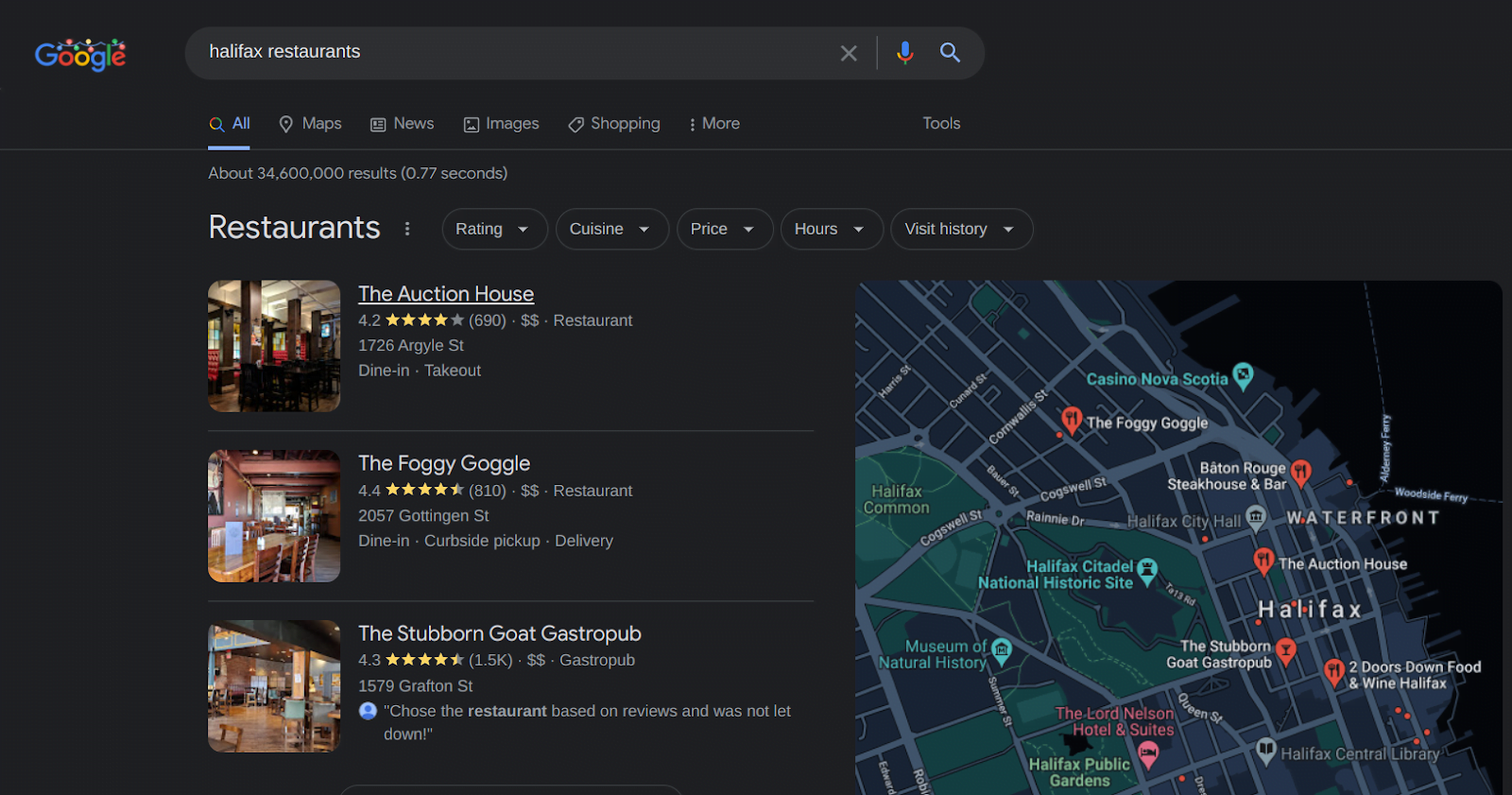
Task: Clear the search text with X icon
Action: tap(849, 53)
